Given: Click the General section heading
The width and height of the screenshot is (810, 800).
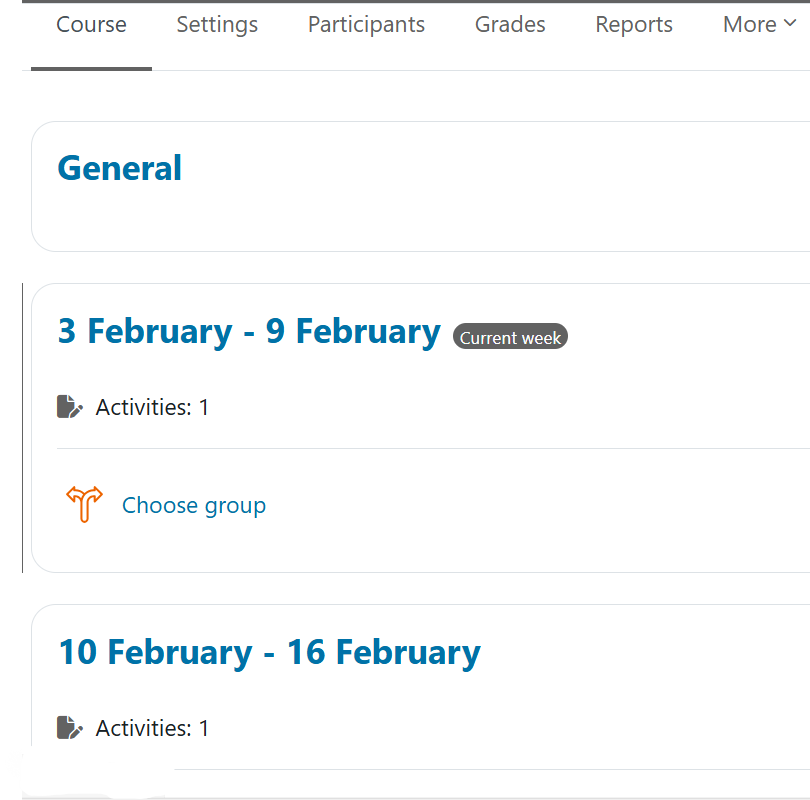Looking at the screenshot, I should tap(120, 168).
